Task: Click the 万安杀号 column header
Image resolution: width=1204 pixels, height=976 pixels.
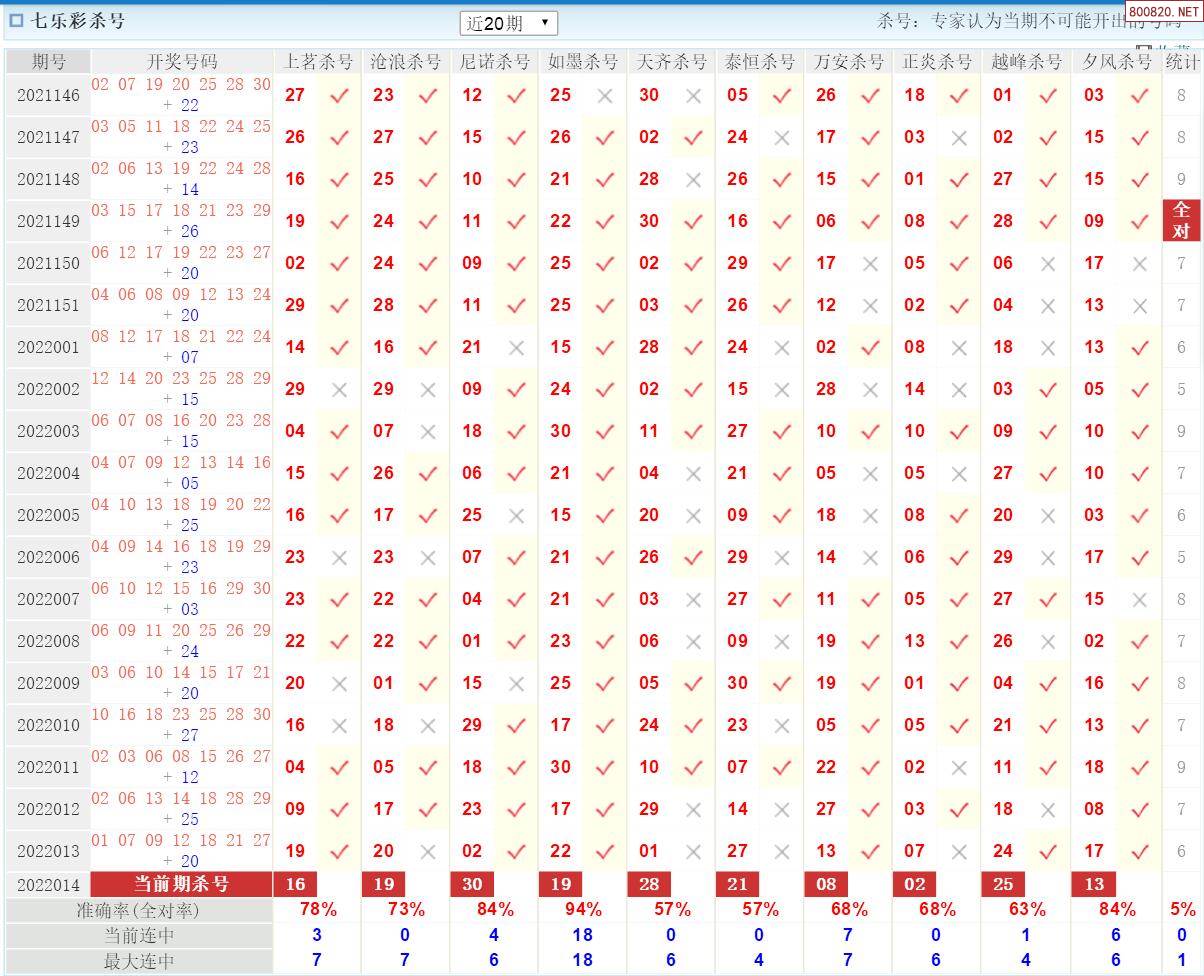Action: 848,62
